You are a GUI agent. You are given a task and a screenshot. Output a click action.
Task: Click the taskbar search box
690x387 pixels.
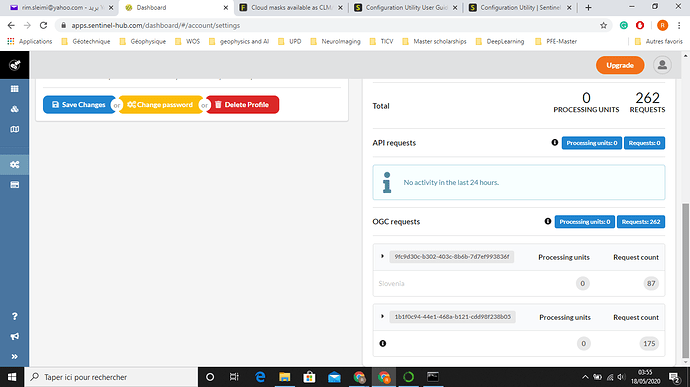tap(111, 377)
